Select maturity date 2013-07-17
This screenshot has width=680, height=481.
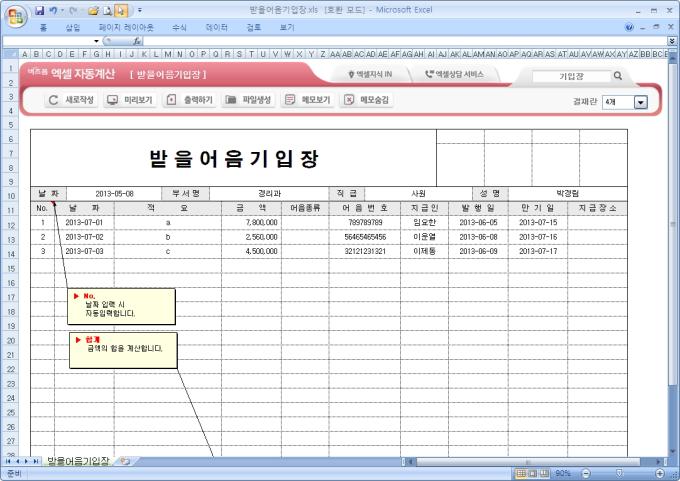point(538,252)
